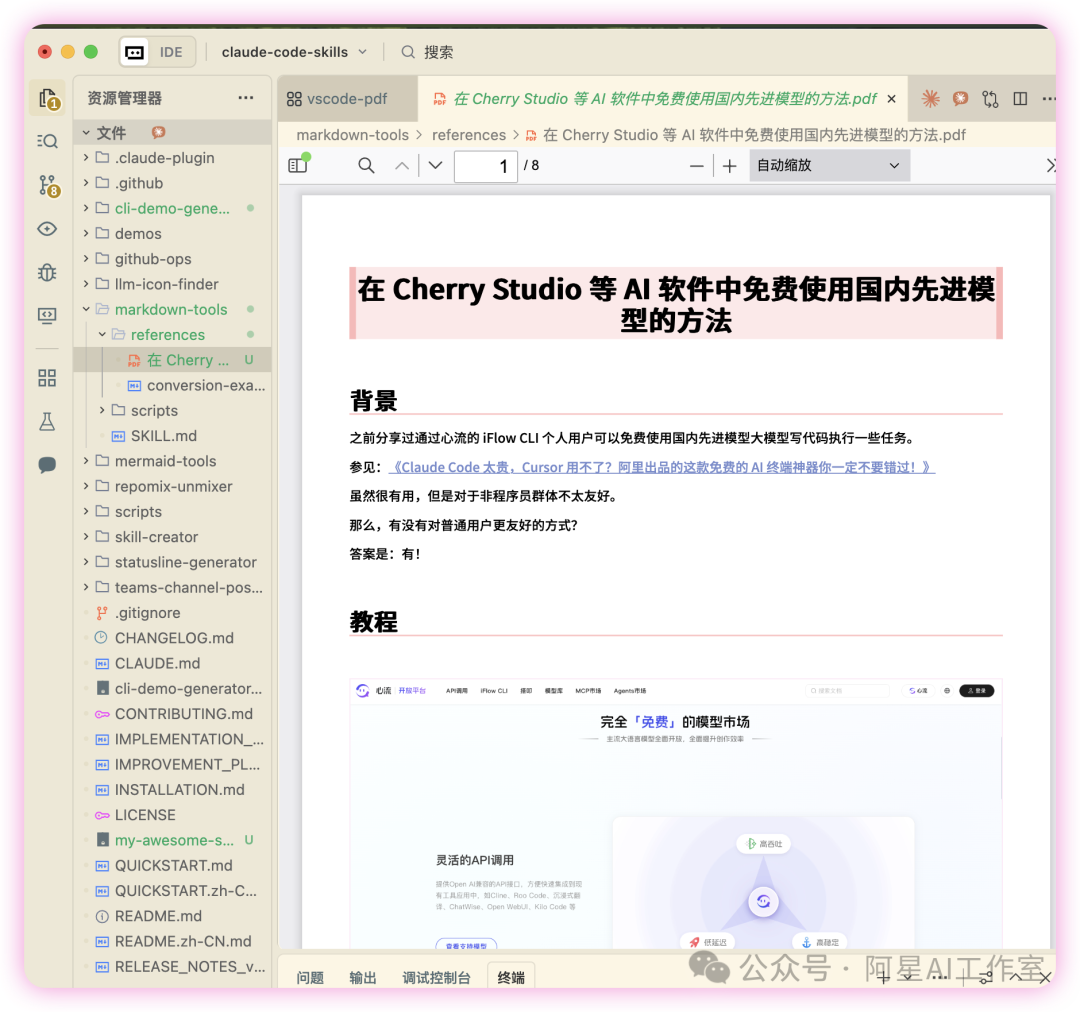Collapse the 文件 section
The width and height of the screenshot is (1080, 1012).
pos(86,132)
